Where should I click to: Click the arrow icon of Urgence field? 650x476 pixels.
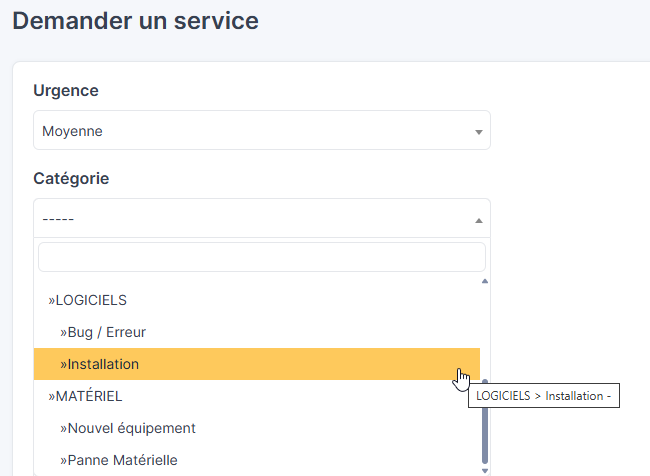pyautogui.click(x=478, y=132)
